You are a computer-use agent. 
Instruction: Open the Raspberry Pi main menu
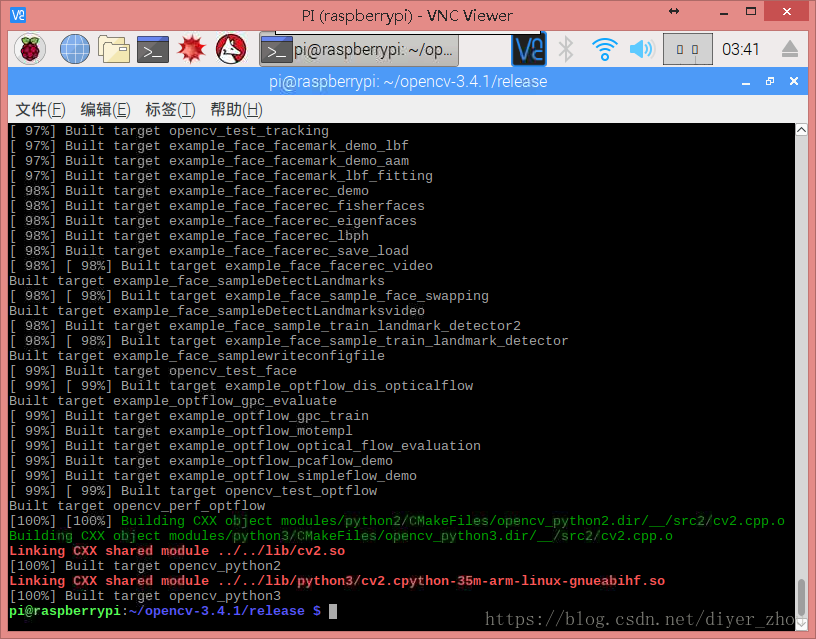point(30,49)
